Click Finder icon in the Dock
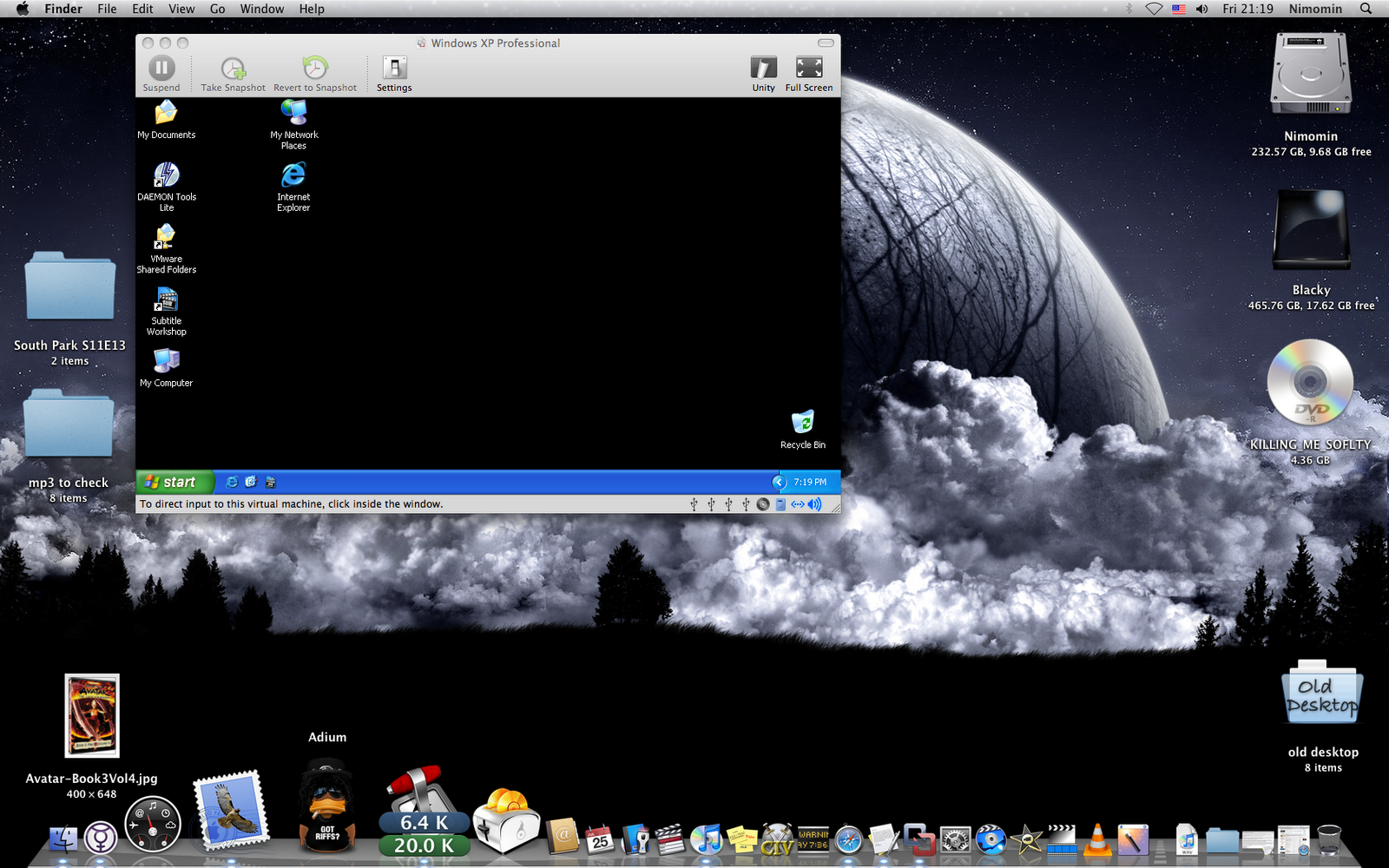This screenshot has width=1389, height=868. click(63, 838)
